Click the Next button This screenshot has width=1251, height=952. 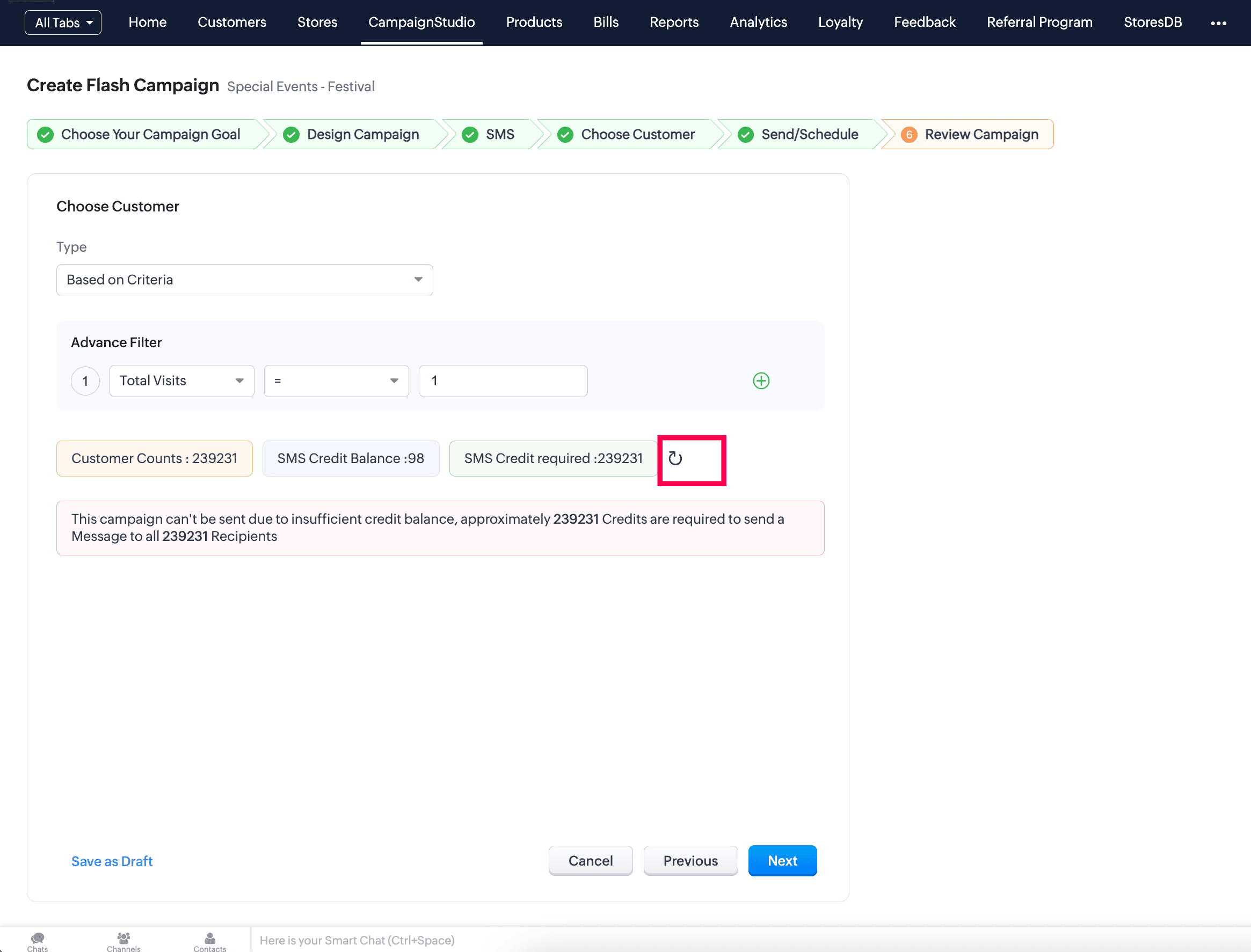point(782,861)
